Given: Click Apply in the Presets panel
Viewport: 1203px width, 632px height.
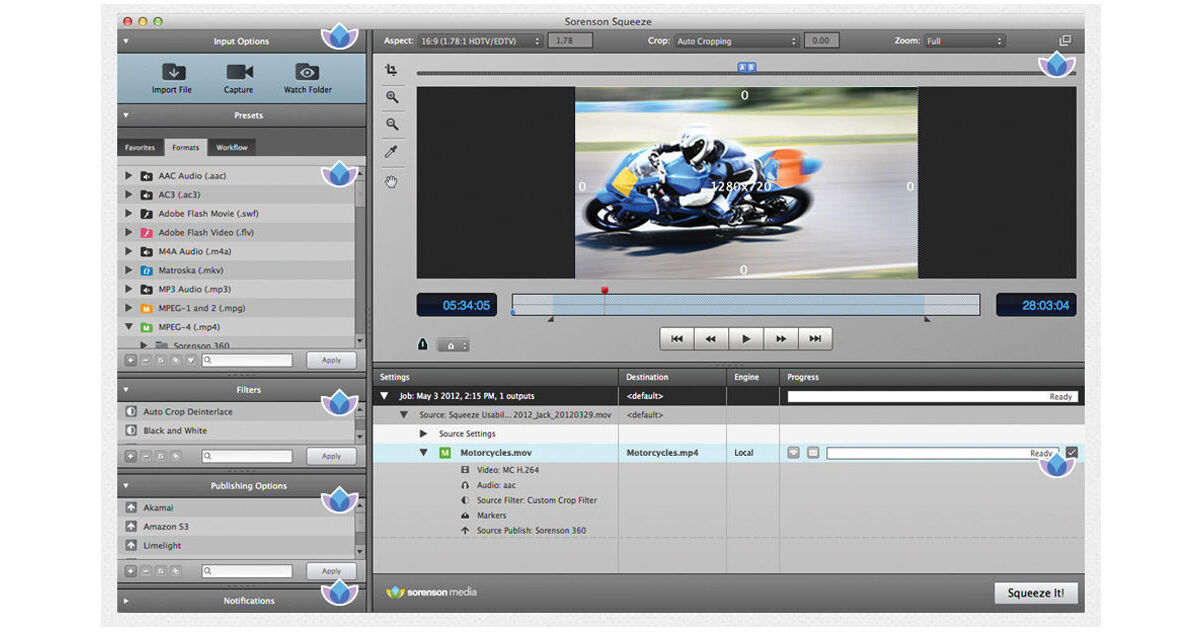Looking at the screenshot, I should pos(331,360).
